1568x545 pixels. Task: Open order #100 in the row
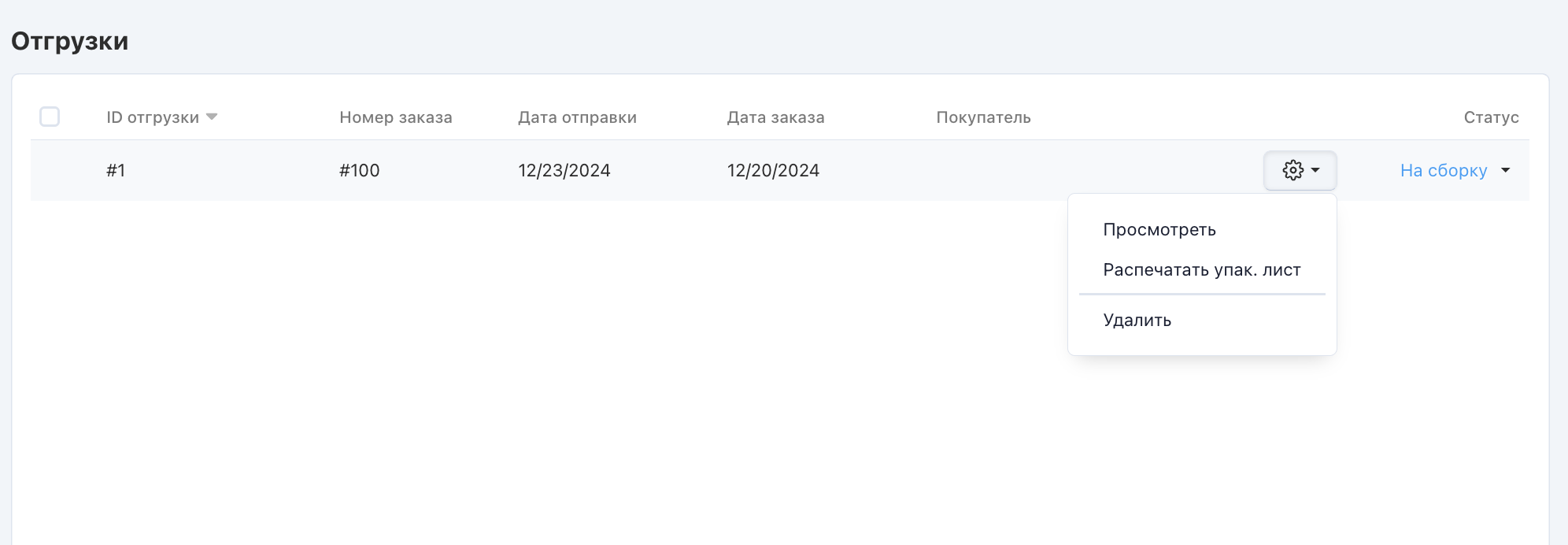point(359,170)
